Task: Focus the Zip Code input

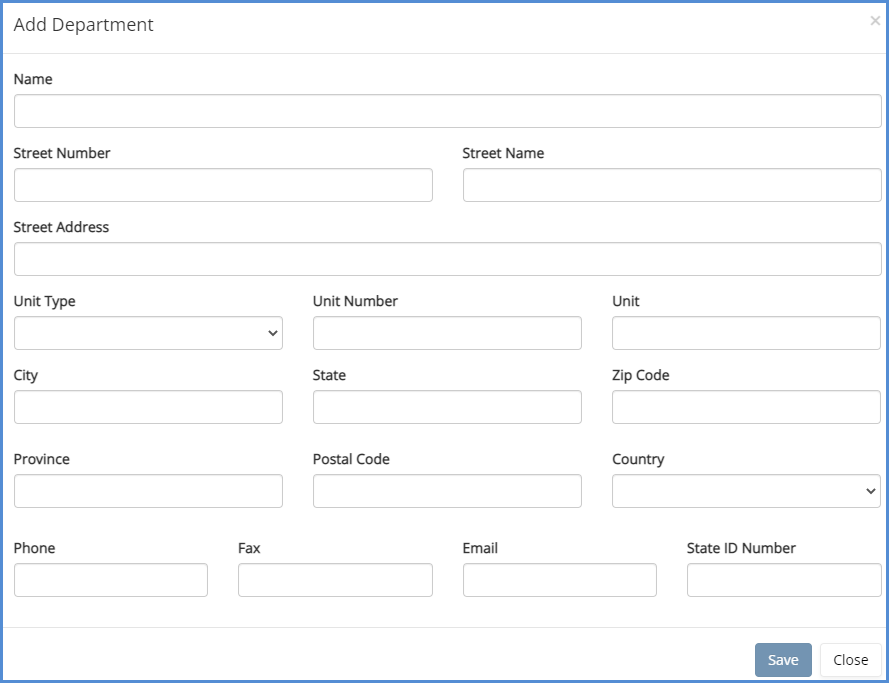Action: point(746,407)
